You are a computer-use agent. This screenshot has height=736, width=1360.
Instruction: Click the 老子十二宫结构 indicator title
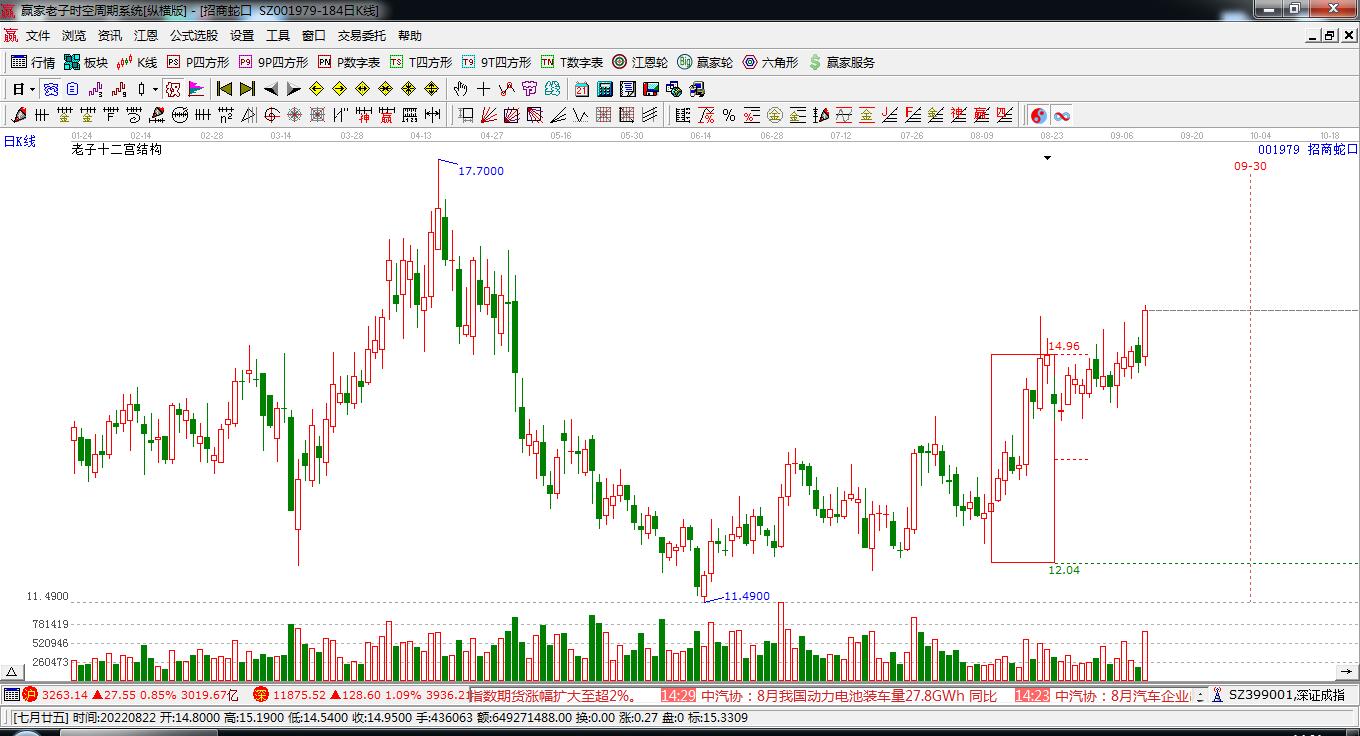tap(117, 149)
